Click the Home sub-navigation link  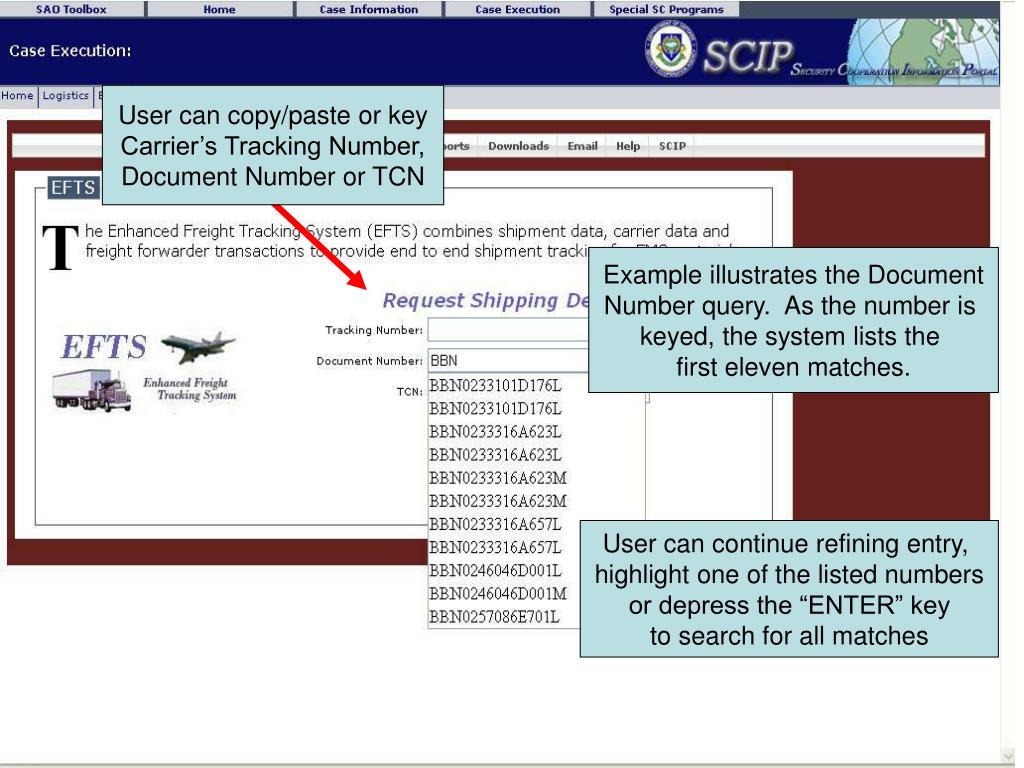[18, 95]
